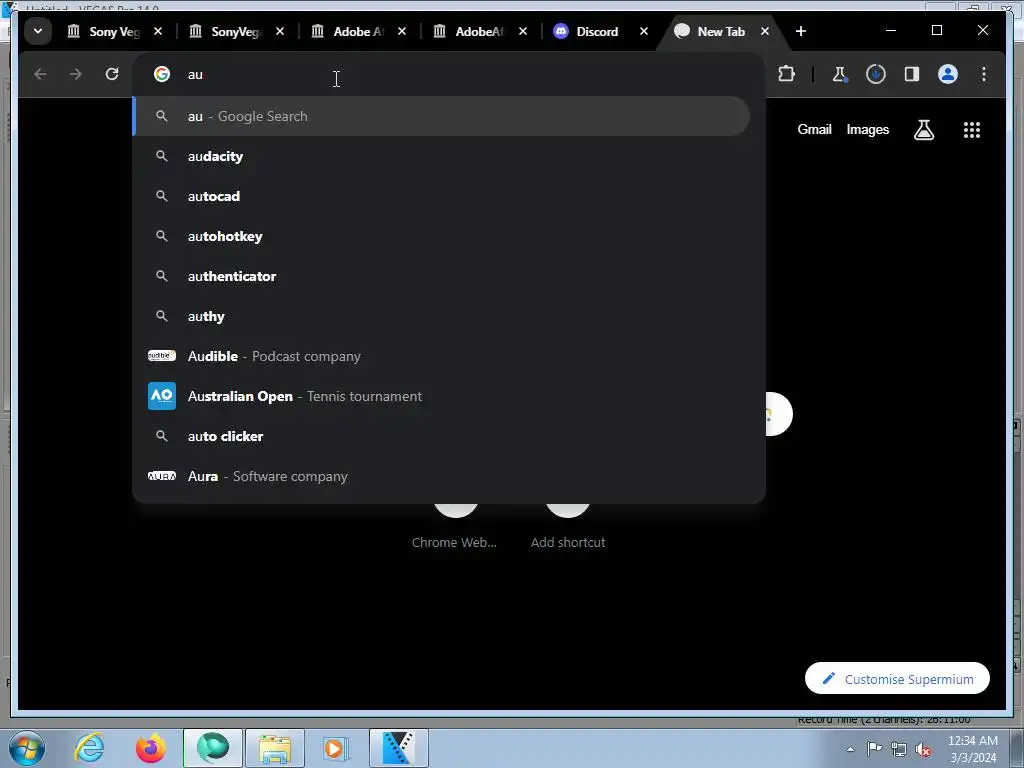Go back with the back arrow
This screenshot has height=768, width=1024.
[40, 74]
